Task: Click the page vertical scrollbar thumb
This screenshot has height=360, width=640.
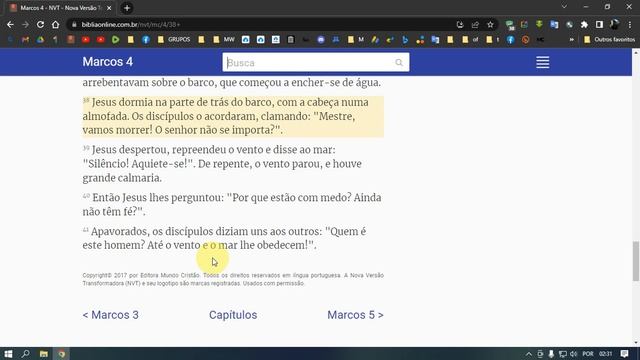Action: (636, 261)
